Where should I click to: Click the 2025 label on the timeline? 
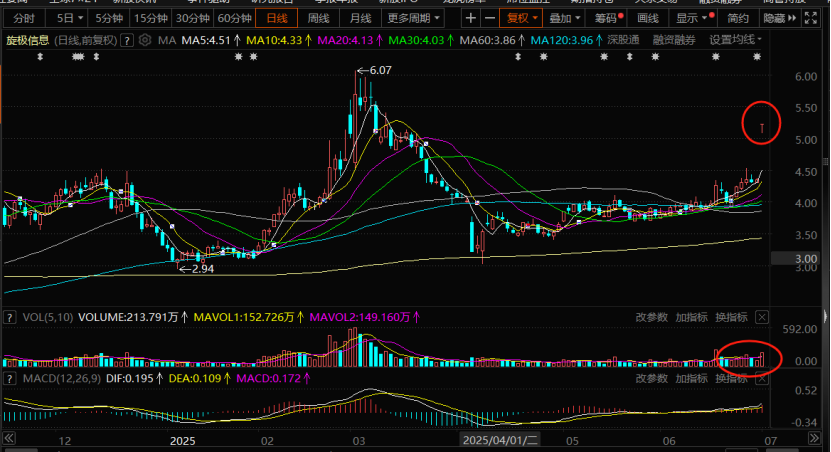pos(182,441)
